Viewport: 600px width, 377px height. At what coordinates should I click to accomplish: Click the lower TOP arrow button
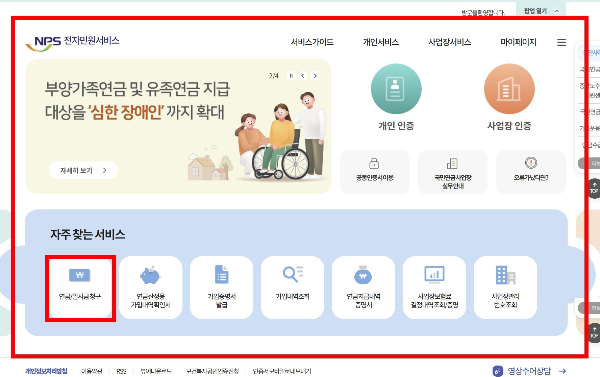tap(594, 332)
